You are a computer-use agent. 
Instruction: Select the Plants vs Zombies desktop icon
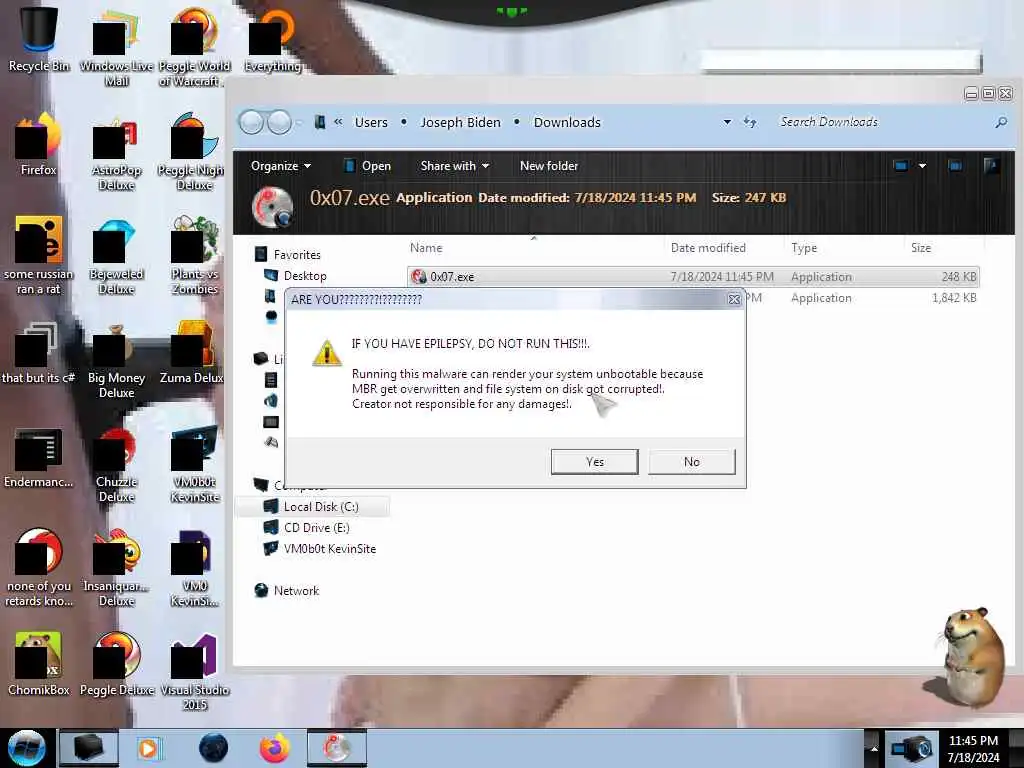(x=194, y=256)
